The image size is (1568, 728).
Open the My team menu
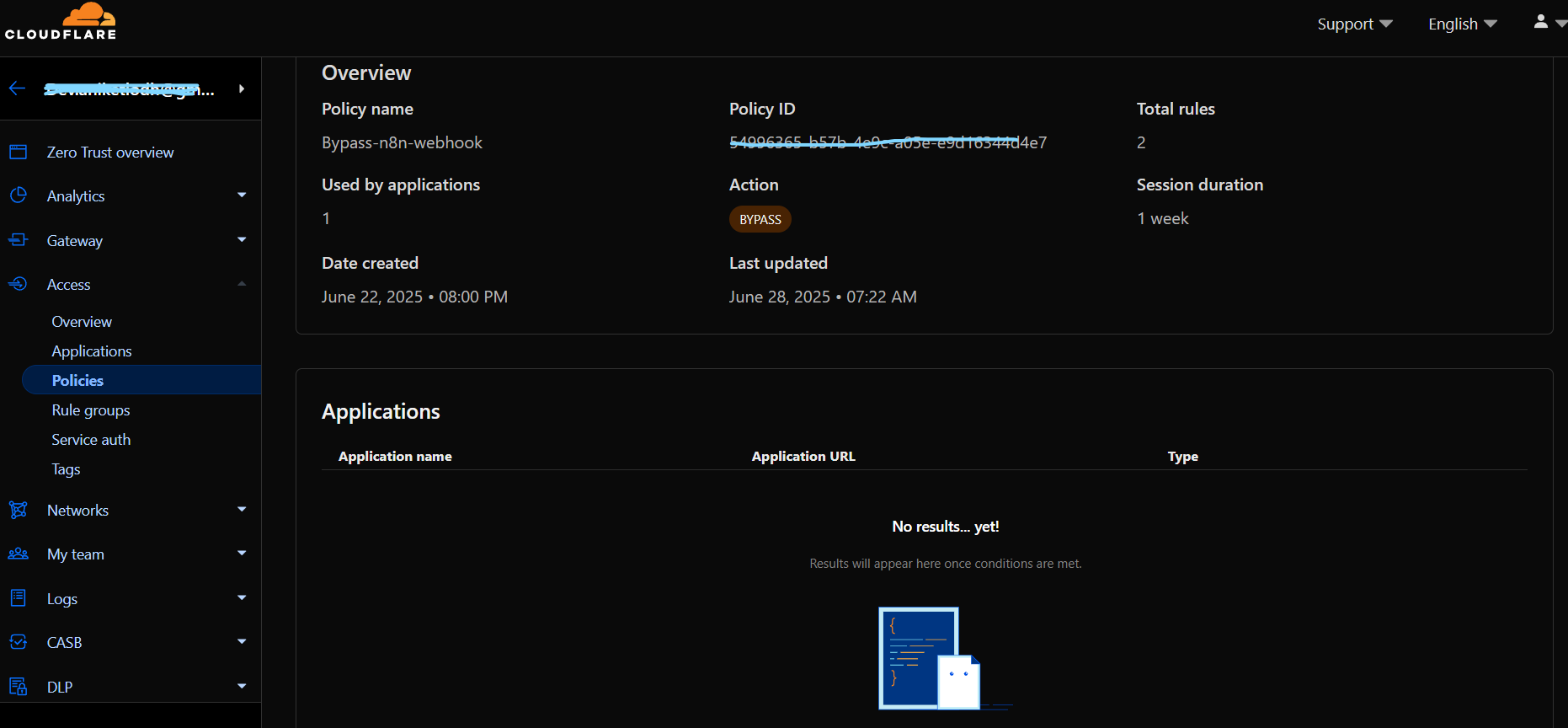pos(76,554)
